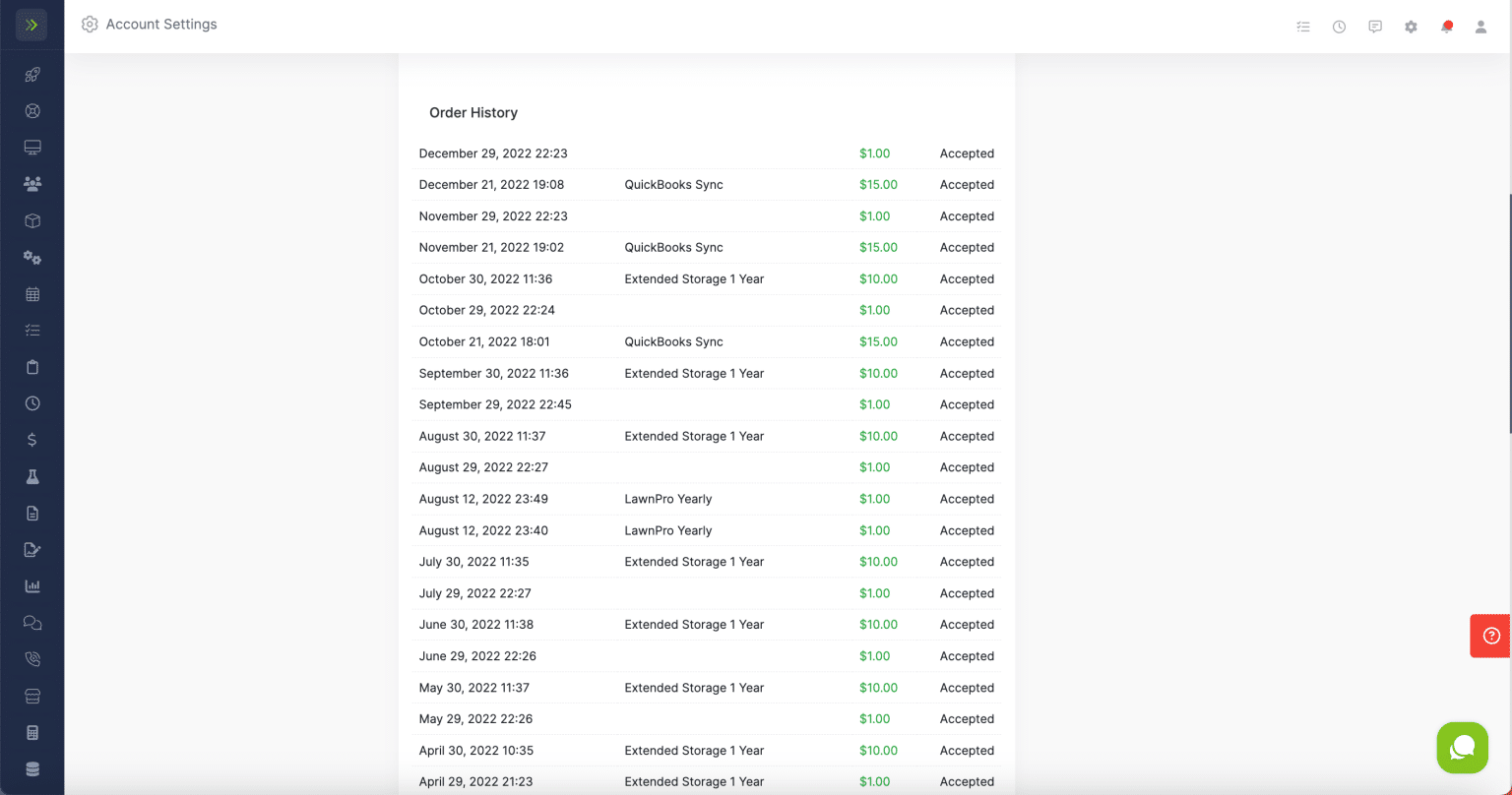Click the clock history icon in the top bar

(1339, 27)
